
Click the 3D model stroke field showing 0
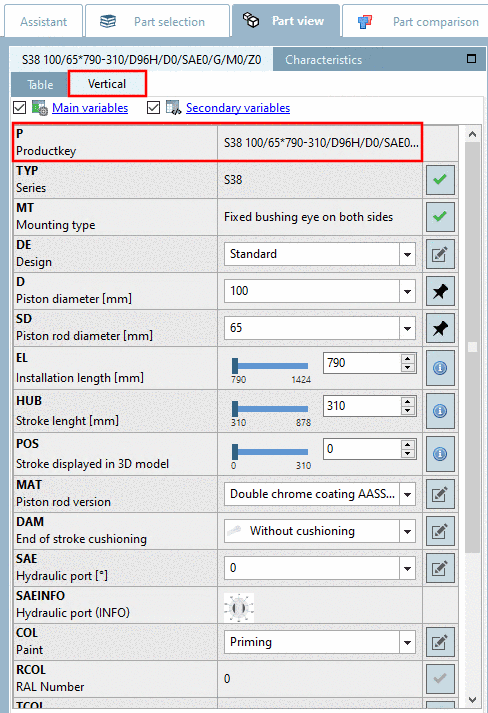pos(362,449)
